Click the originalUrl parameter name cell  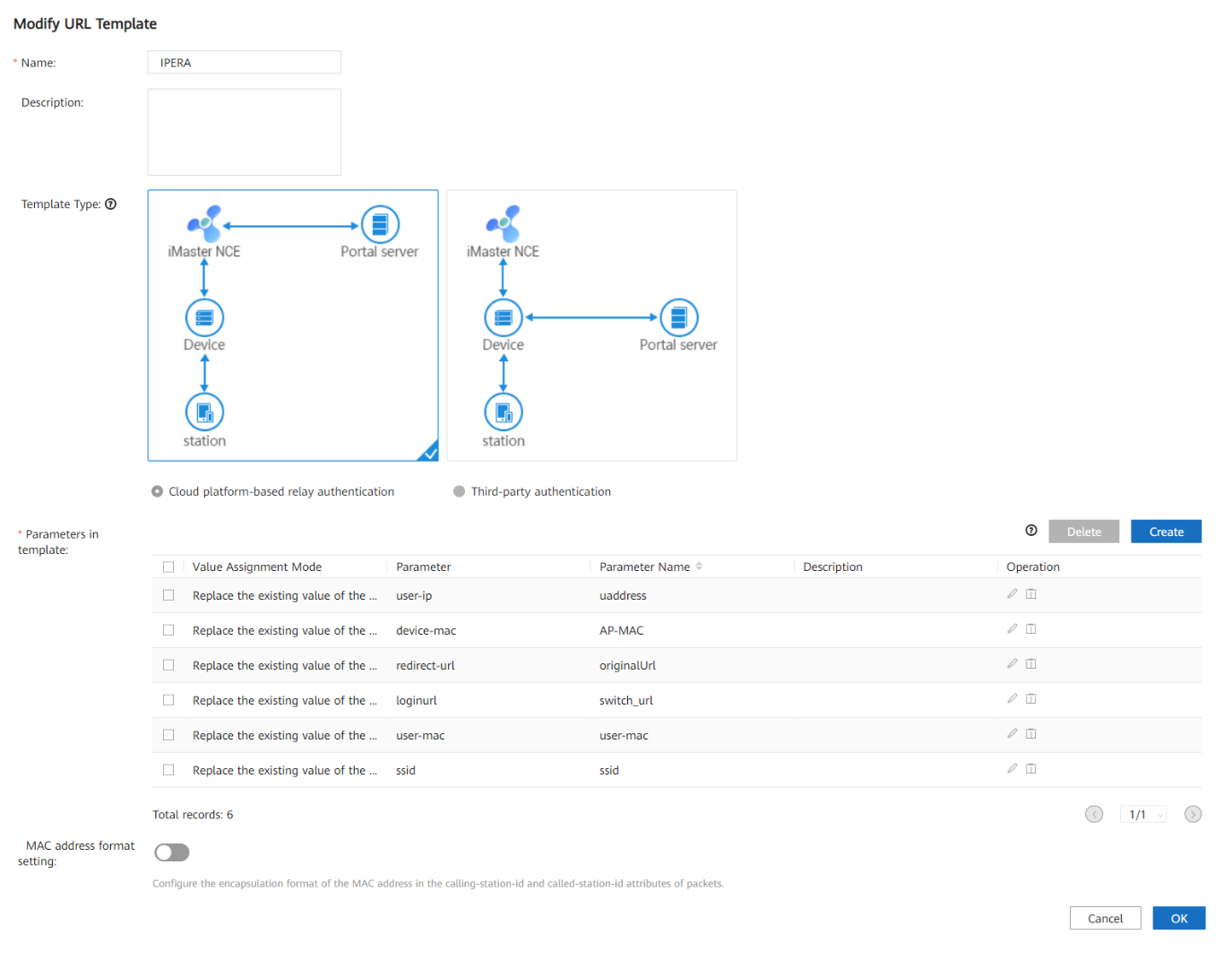coord(627,665)
